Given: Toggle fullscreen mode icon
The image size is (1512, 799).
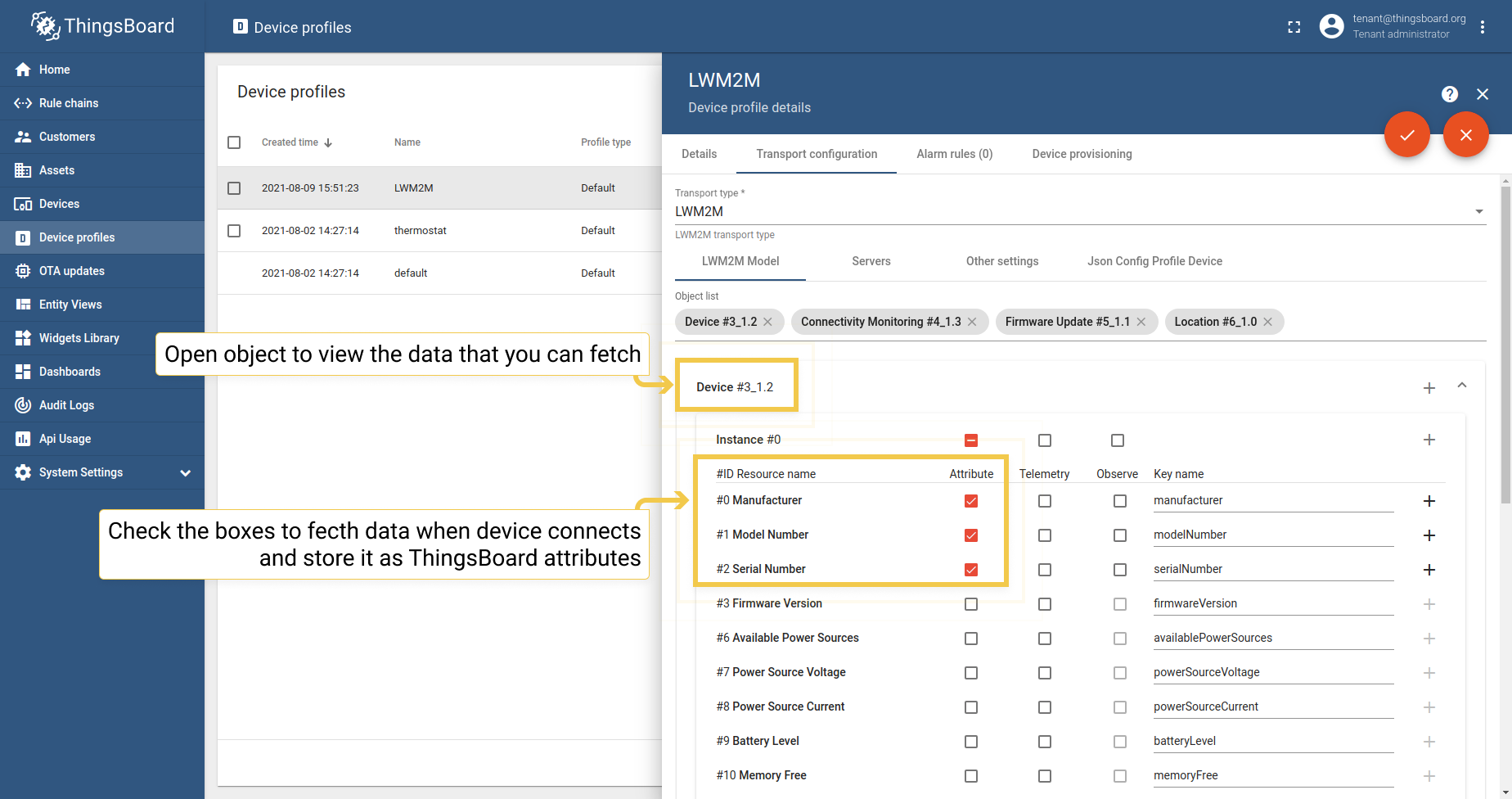Looking at the screenshot, I should click(x=1294, y=27).
